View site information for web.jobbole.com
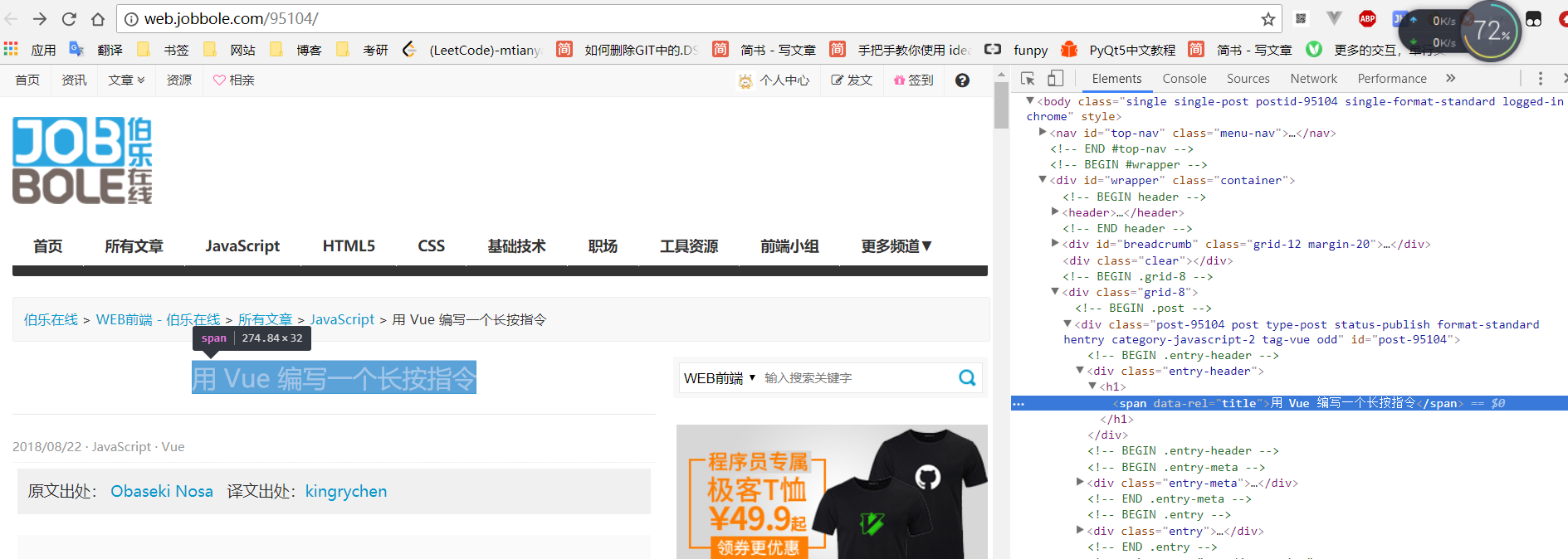1568x559 pixels. pyautogui.click(x=131, y=19)
